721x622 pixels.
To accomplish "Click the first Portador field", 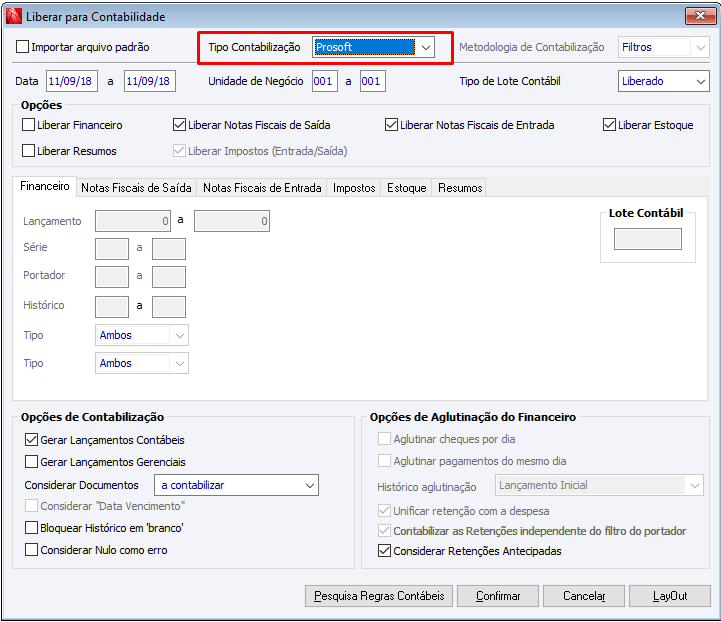I will pyautogui.click(x=112, y=277).
